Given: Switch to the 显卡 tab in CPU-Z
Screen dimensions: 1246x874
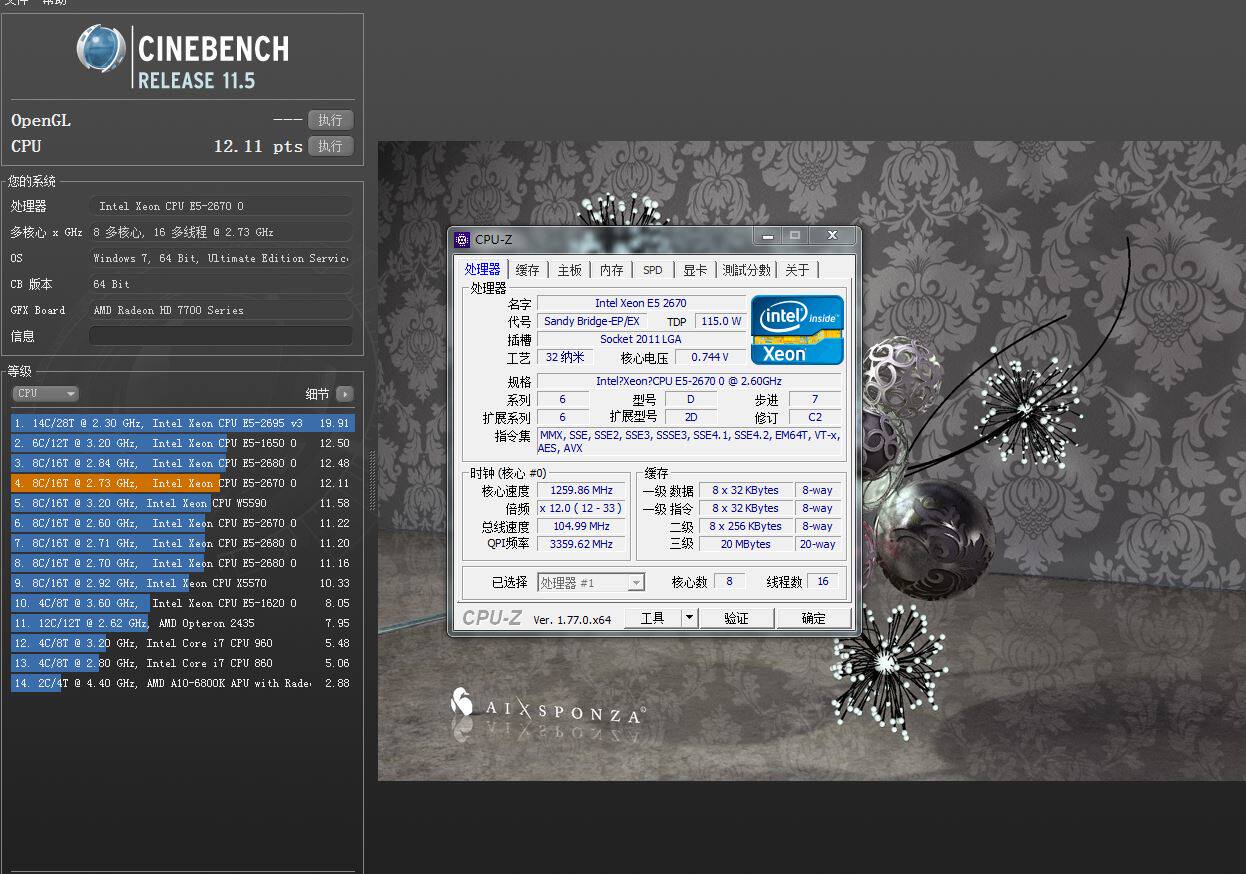Looking at the screenshot, I should click(695, 270).
